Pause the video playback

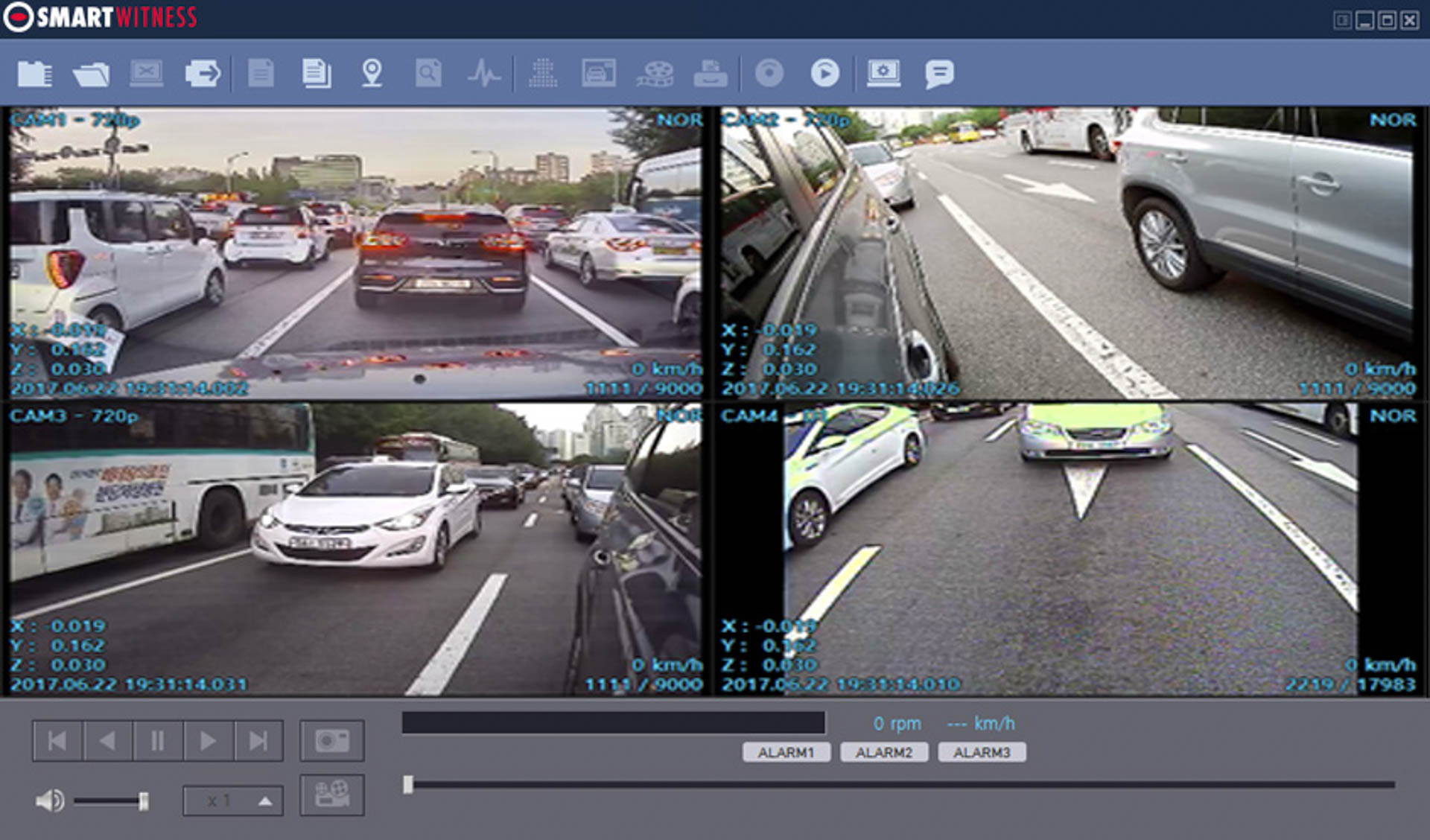coord(157,741)
